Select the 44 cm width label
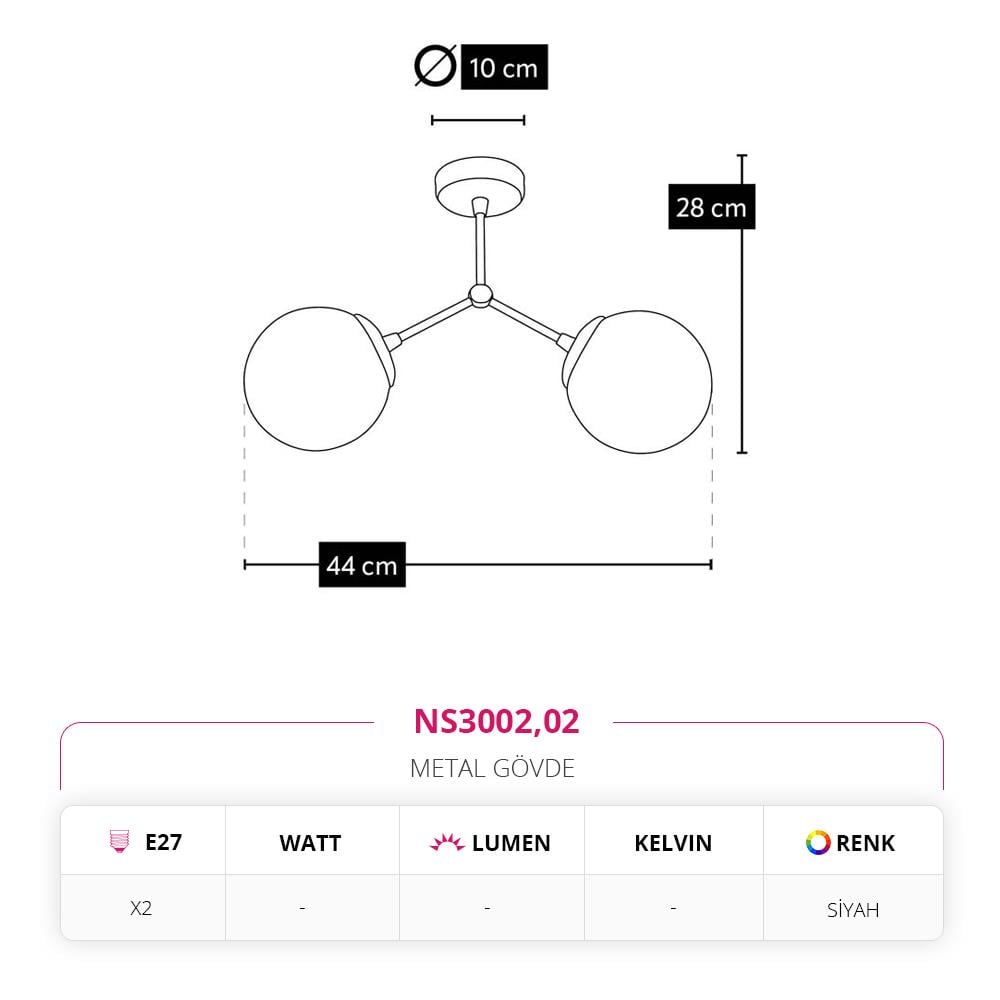This screenshot has height=1000, width=1000. 362,564
